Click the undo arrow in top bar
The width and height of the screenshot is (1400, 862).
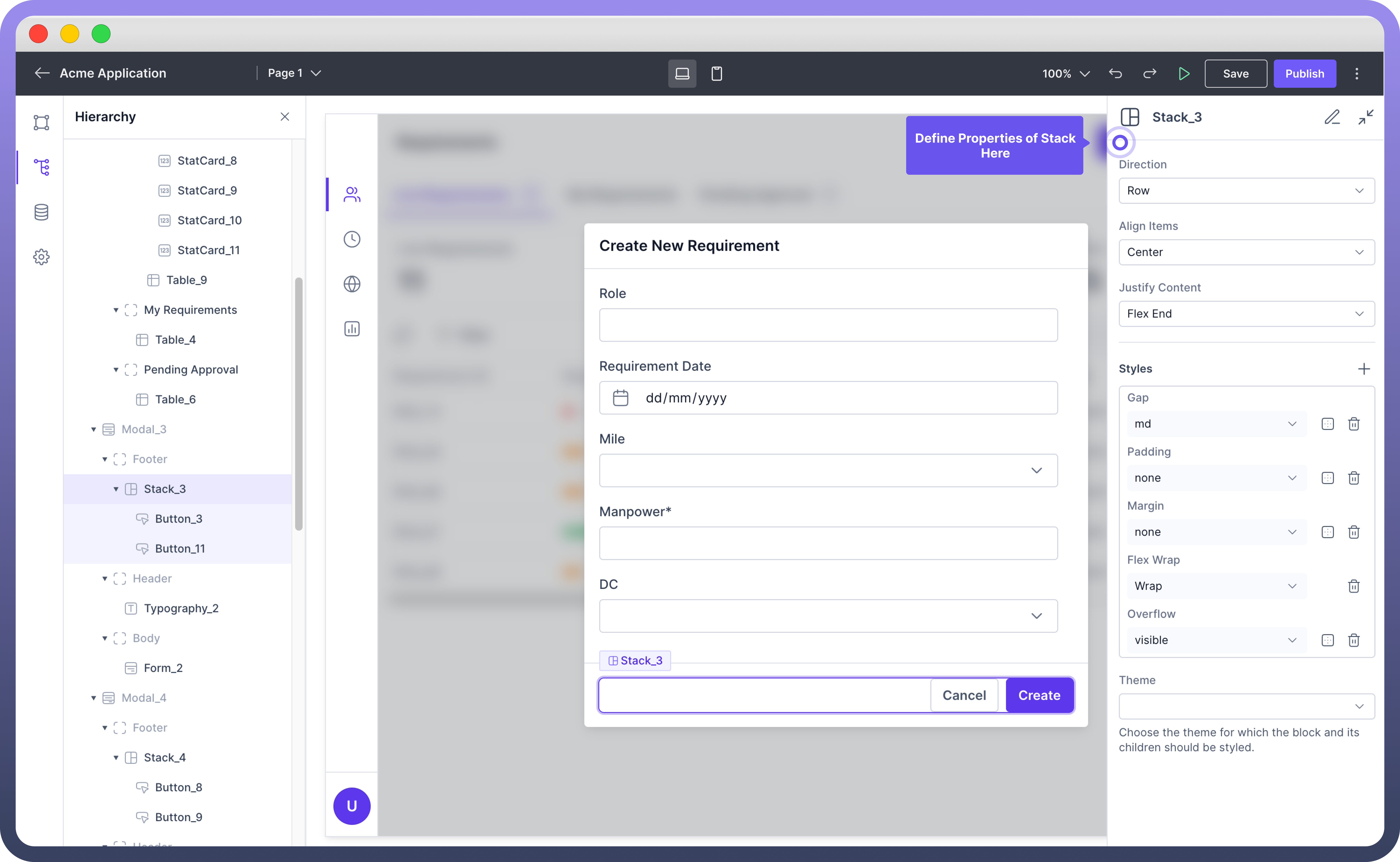(x=1115, y=73)
